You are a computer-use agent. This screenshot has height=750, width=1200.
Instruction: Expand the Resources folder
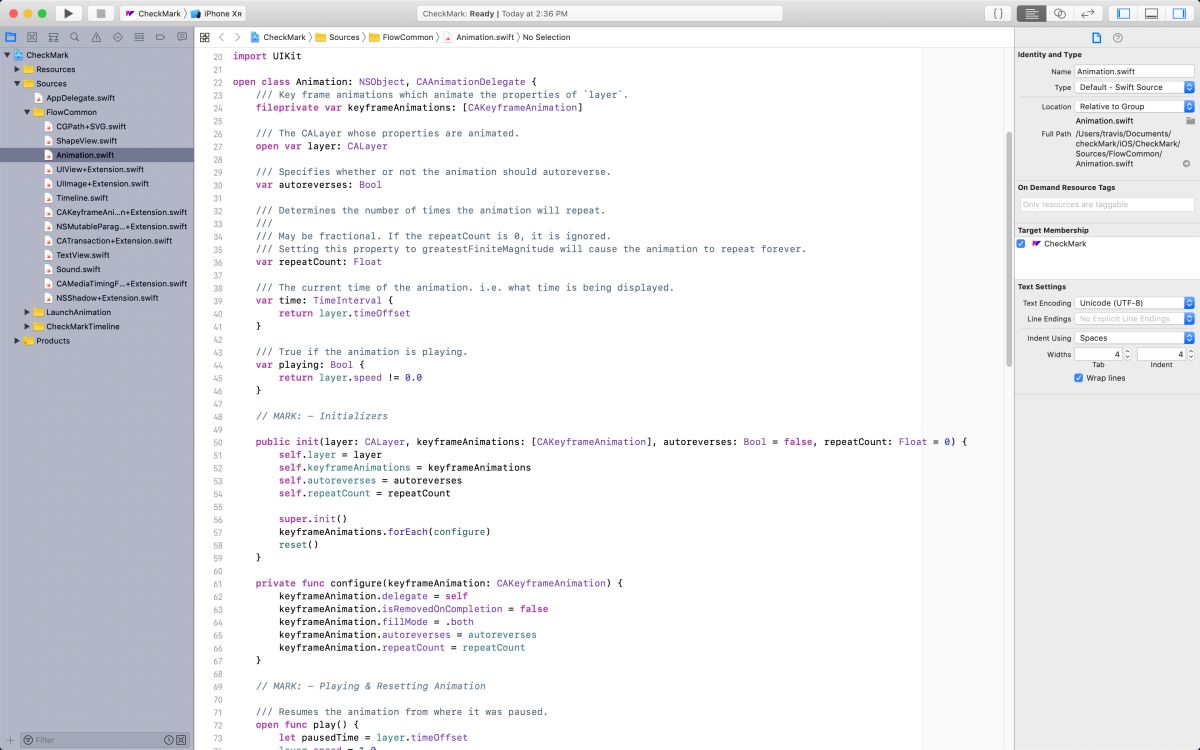(17, 69)
